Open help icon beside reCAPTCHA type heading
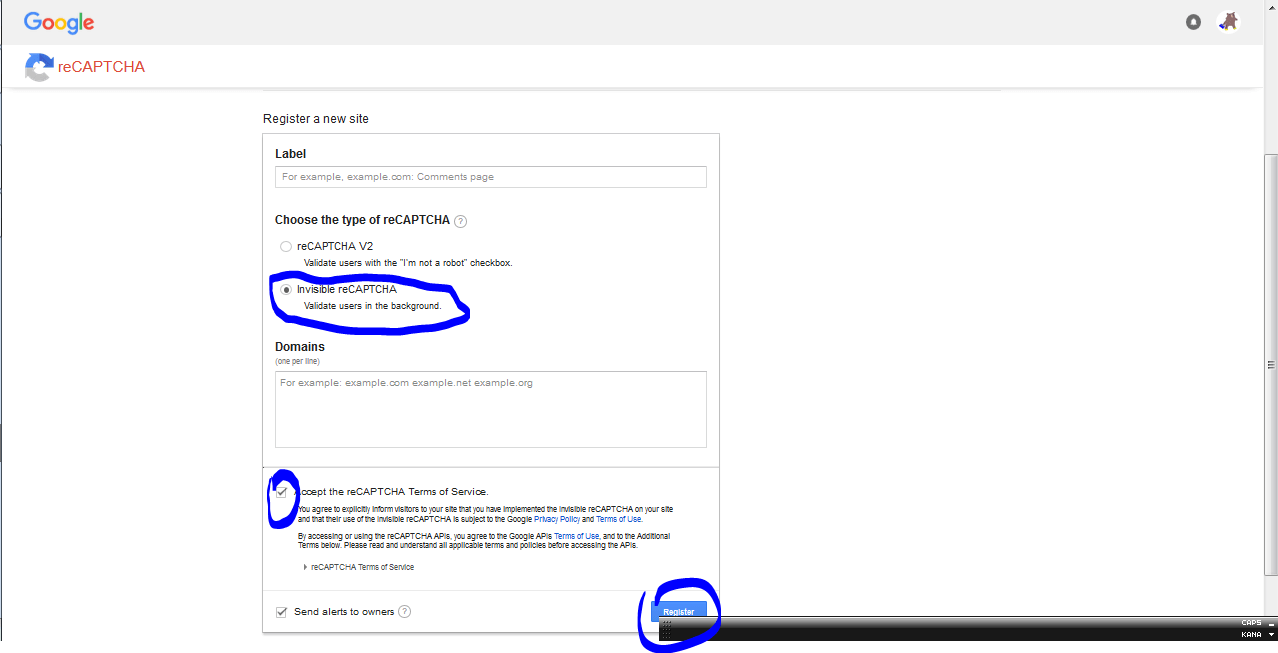The image size is (1278, 653). point(461,221)
